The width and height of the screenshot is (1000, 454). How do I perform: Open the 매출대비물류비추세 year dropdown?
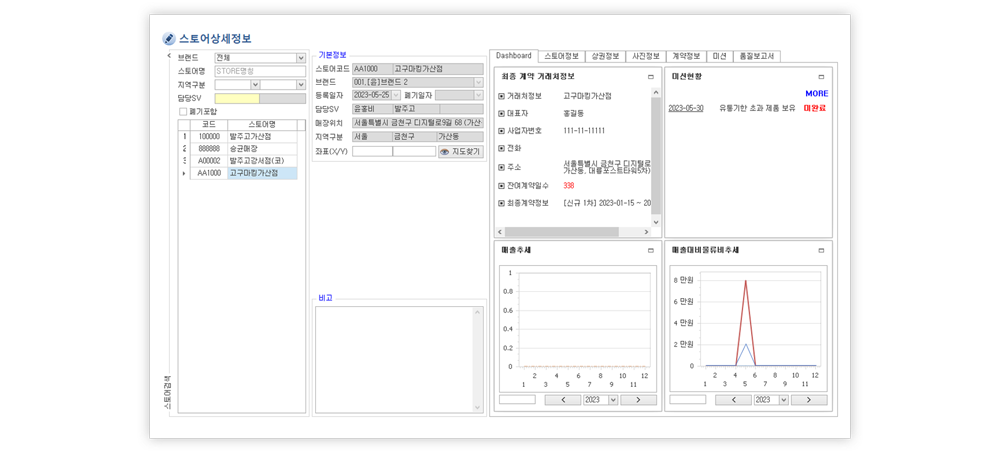(x=784, y=400)
